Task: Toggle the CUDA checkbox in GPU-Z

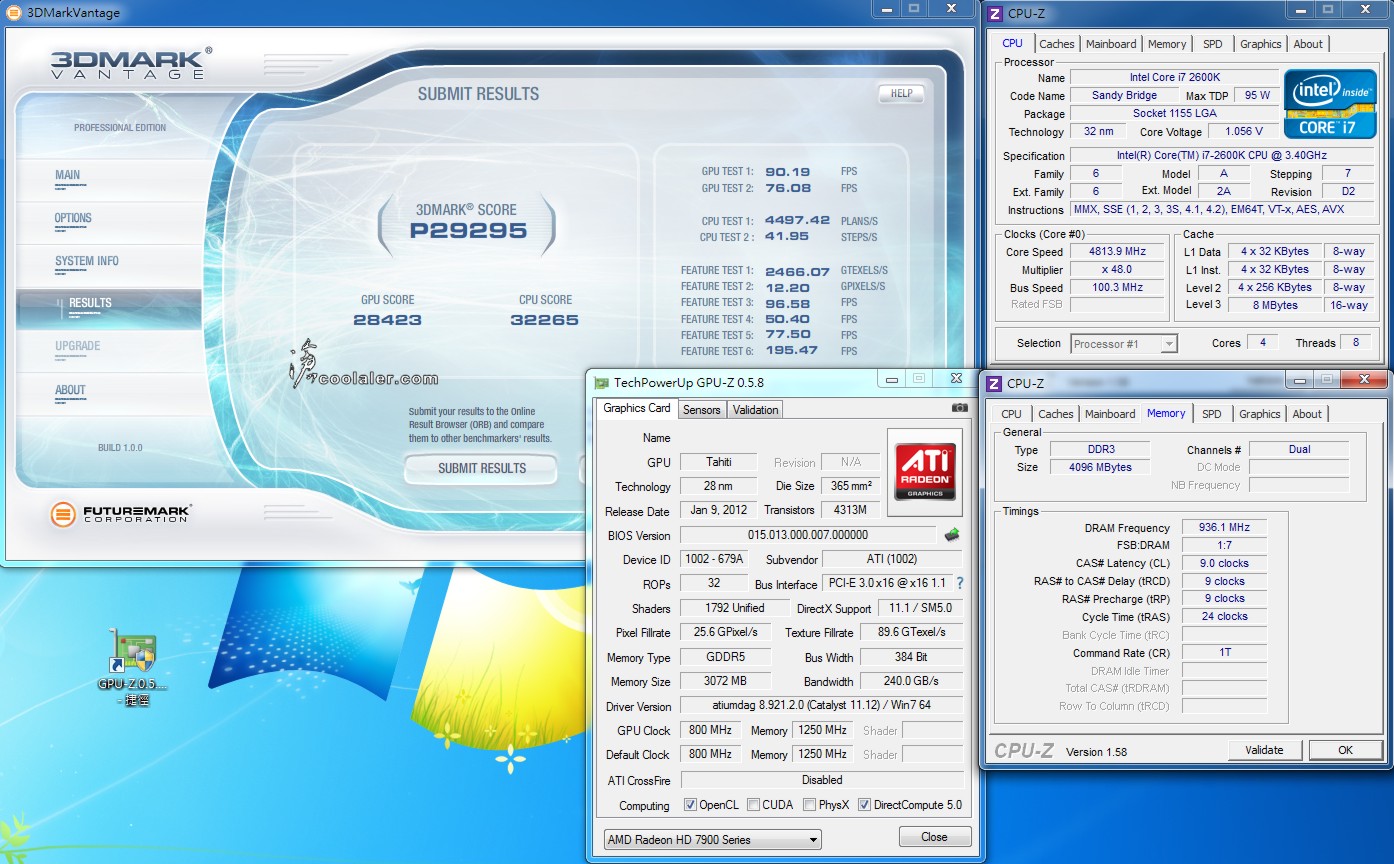Action: (752, 805)
